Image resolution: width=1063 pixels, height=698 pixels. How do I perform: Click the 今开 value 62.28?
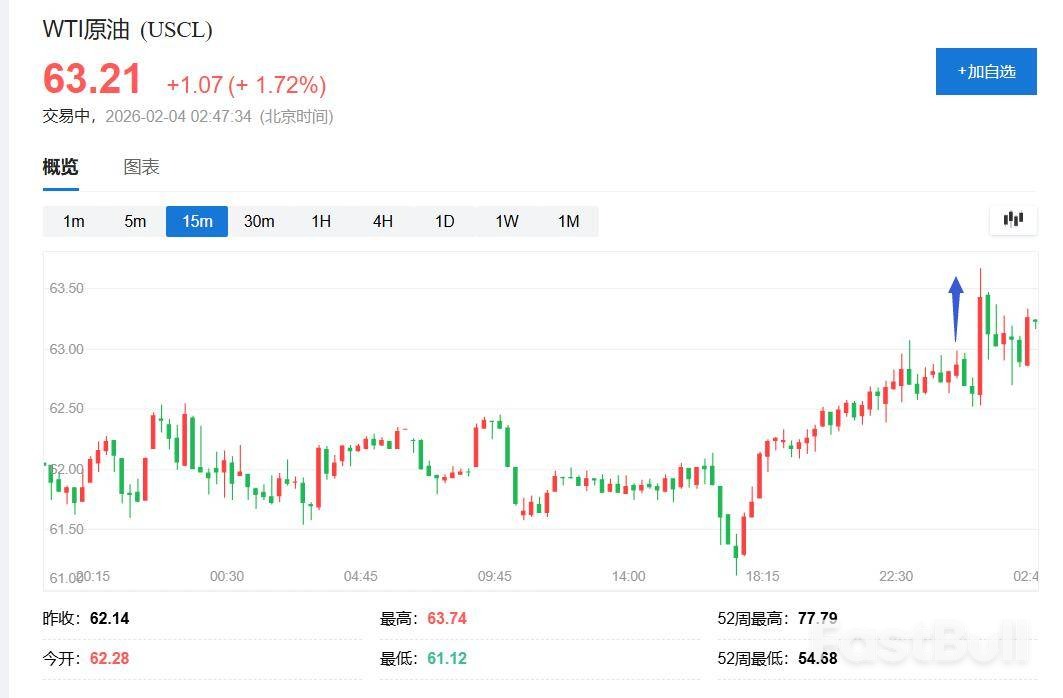[x=109, y=658]
